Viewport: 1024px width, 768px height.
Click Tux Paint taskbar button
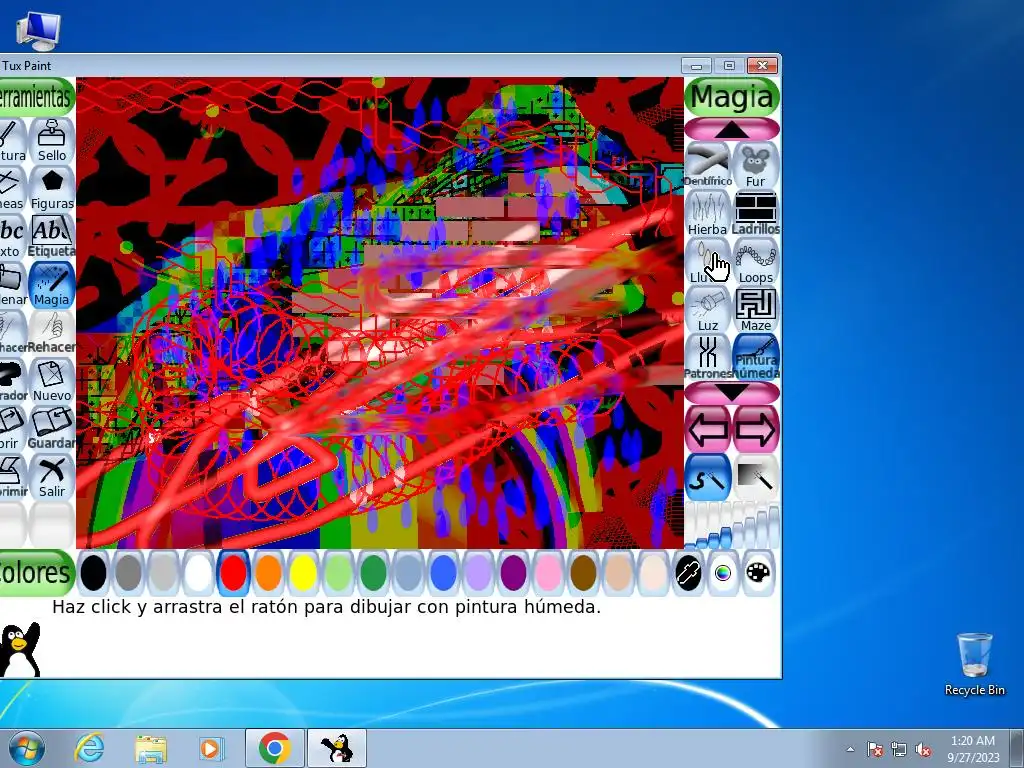coord(337,748)
